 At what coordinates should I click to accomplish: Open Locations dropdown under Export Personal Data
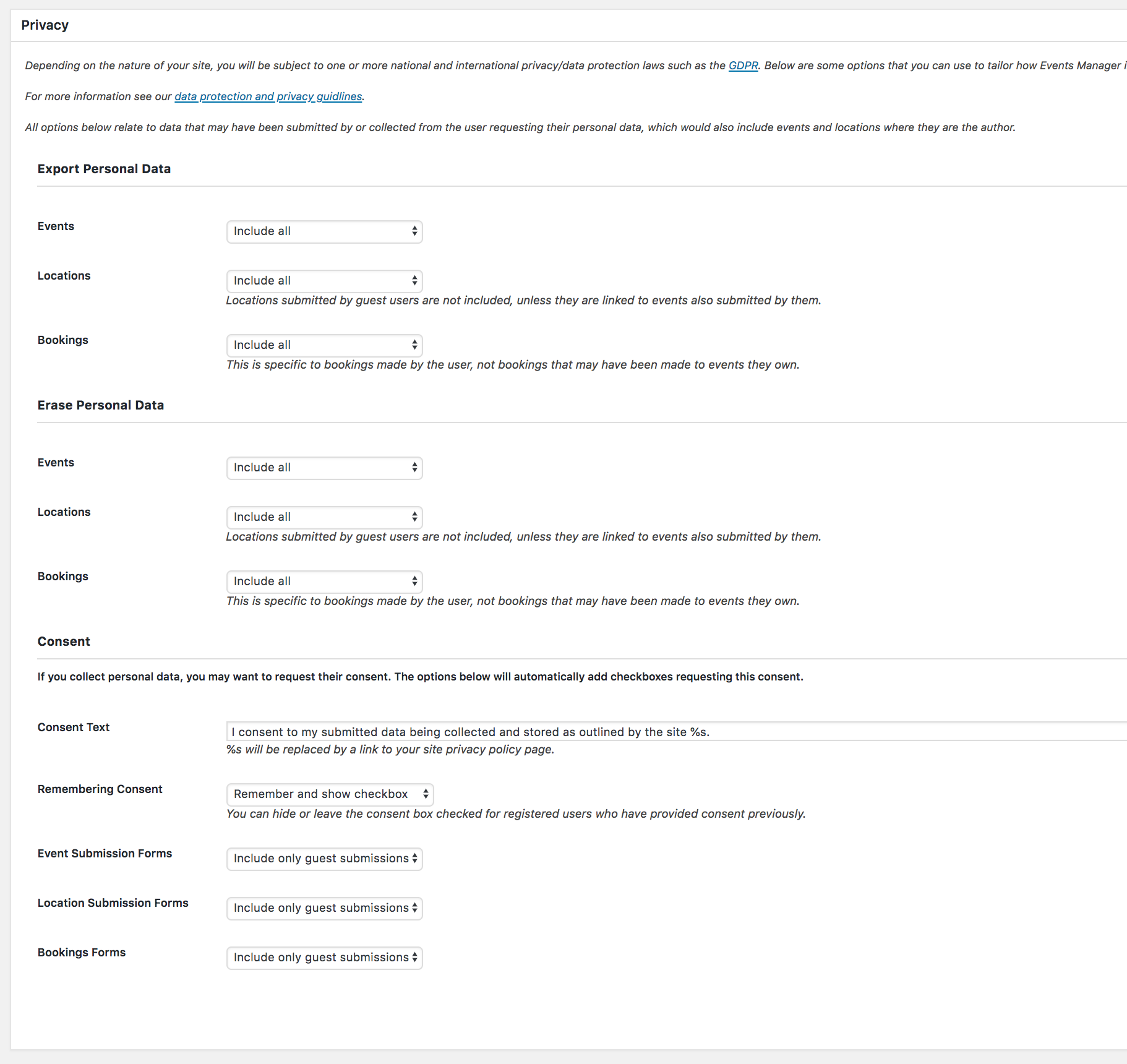[x=324, y=281]
